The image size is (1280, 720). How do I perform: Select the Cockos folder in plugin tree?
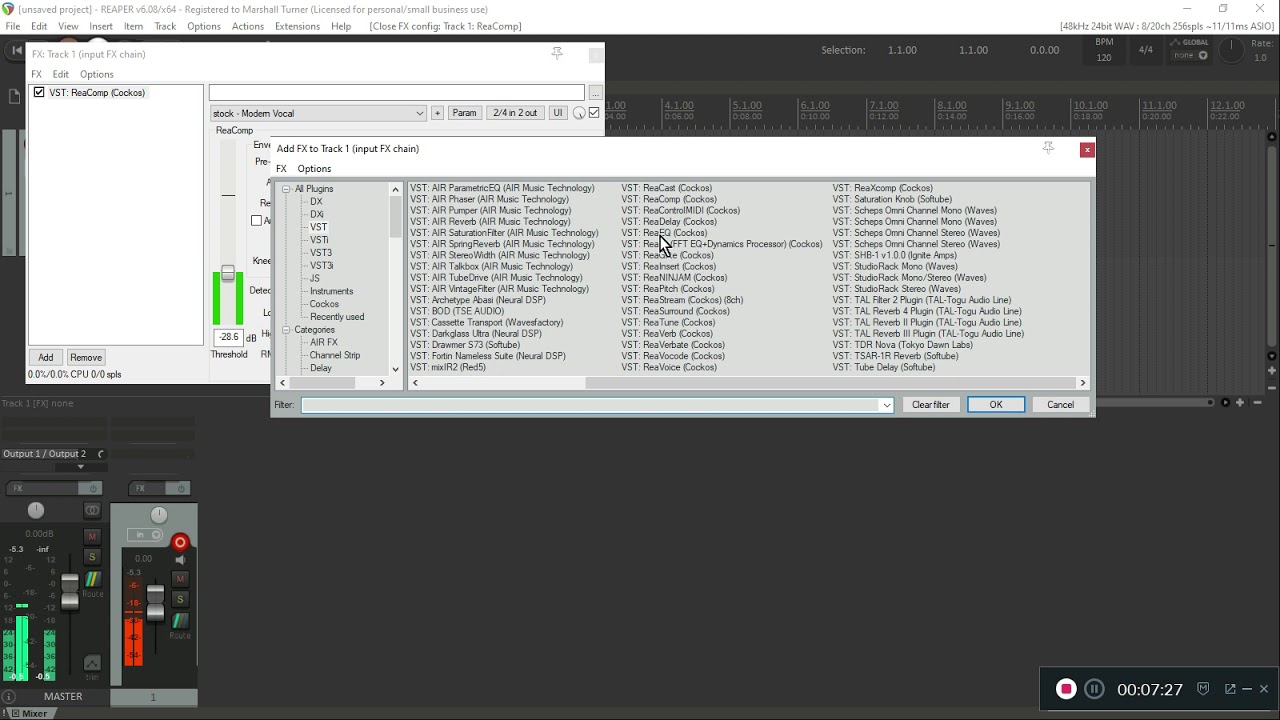point(324,304)
